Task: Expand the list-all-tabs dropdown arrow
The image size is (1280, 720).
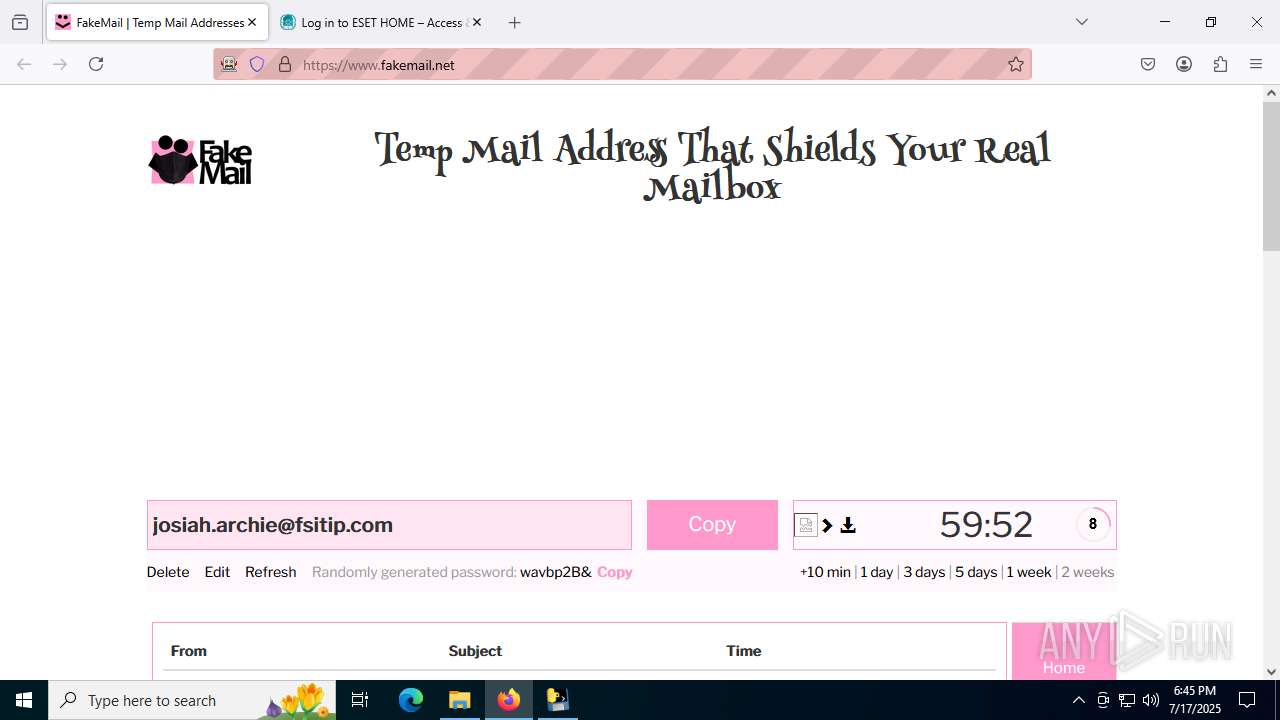Action: (x=1082, y=22)
